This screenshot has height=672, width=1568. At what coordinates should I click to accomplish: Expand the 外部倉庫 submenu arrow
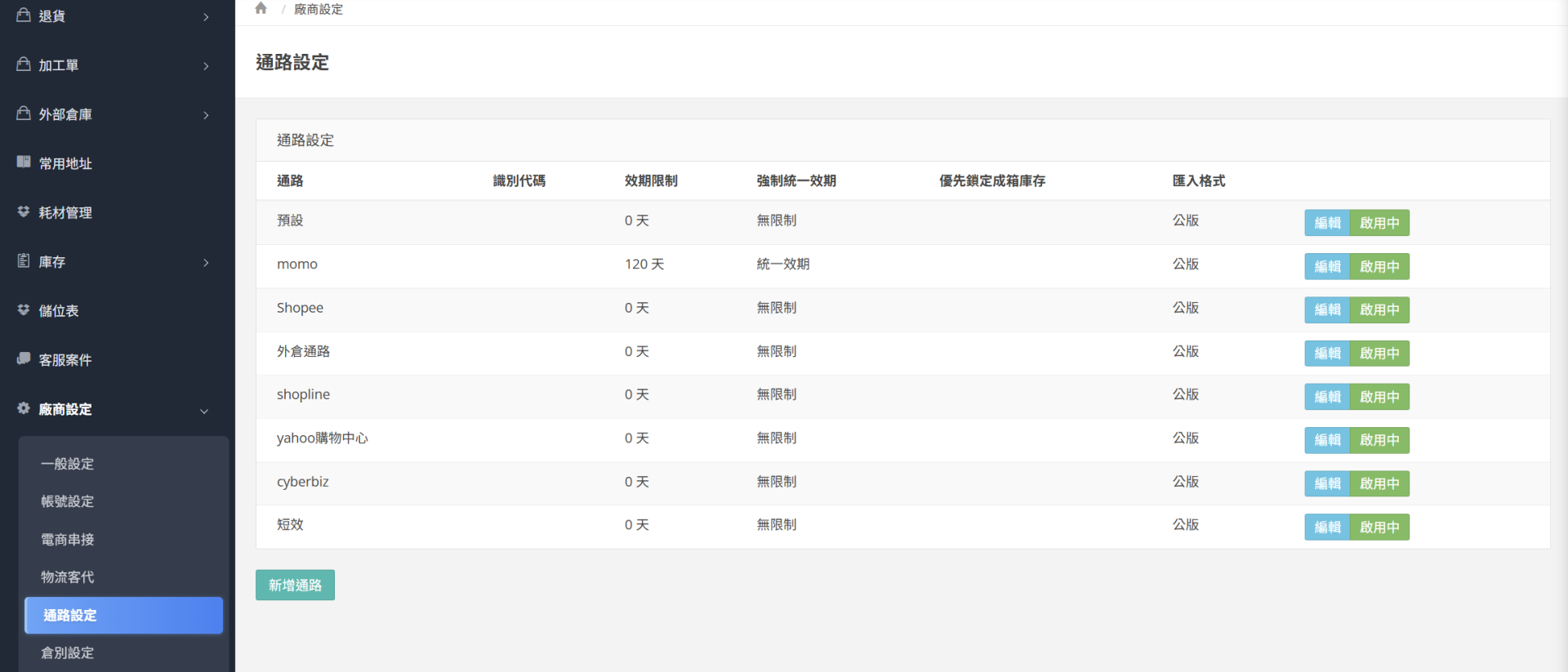206,115
